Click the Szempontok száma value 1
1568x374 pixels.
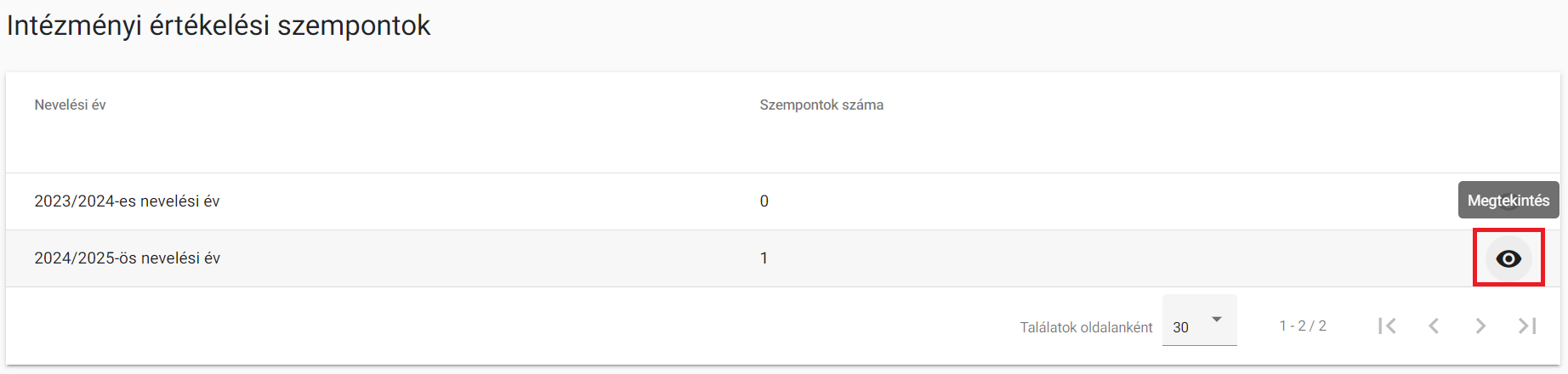click(x=764, y=258)
